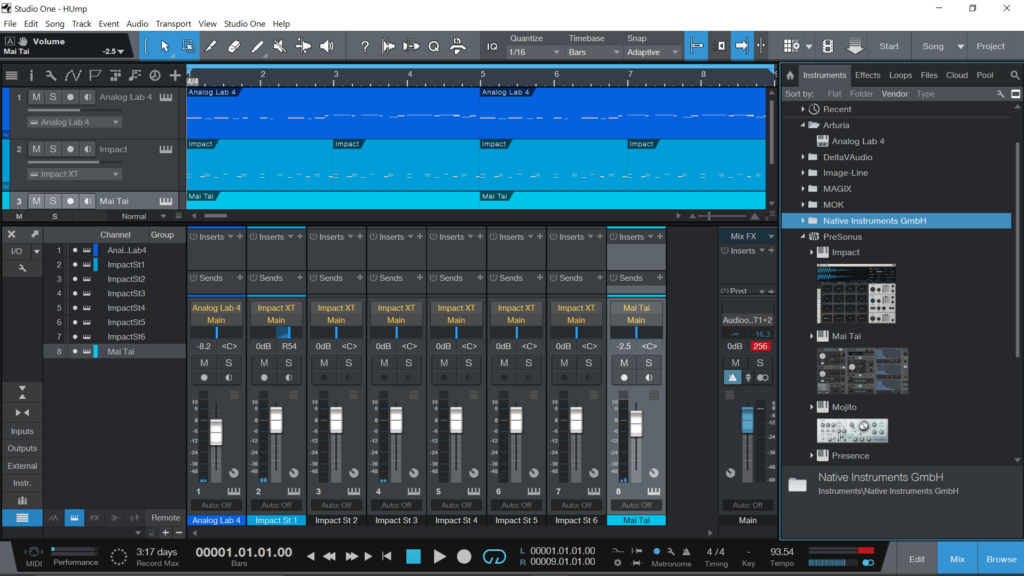Click the rewind button in transport
The width and height of the screenshot is (1024, 576).
coord(329,557)
